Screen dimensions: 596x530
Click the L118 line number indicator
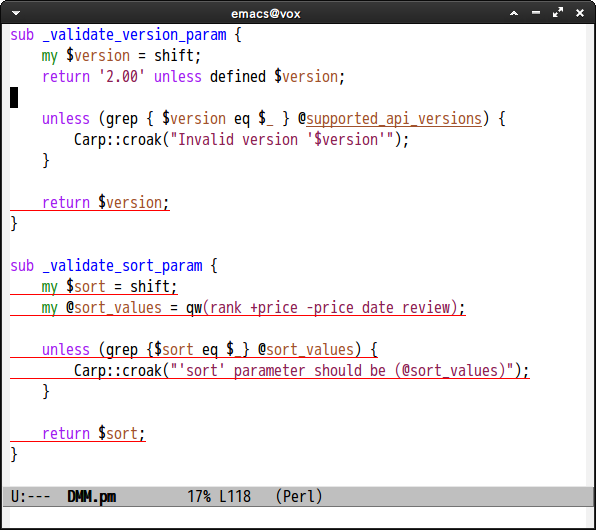[x=235, y=497]
